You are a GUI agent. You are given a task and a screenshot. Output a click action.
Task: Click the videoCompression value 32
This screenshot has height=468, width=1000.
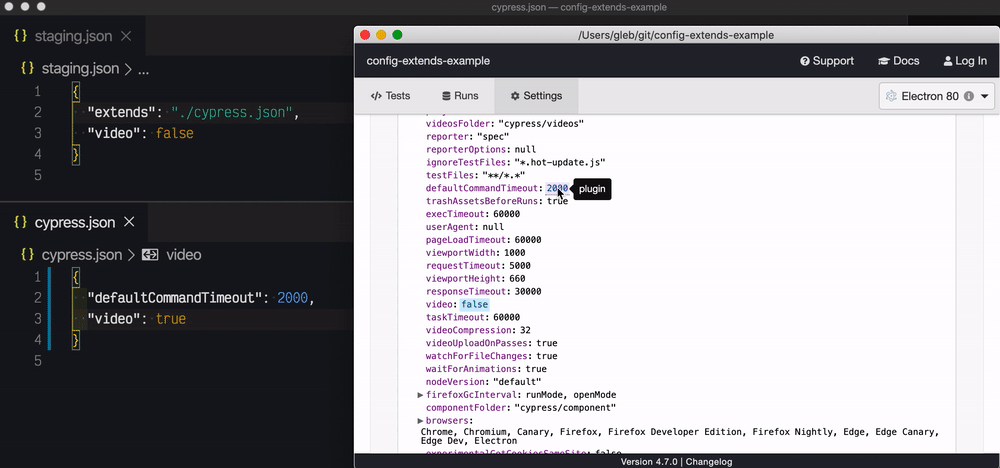526,330
